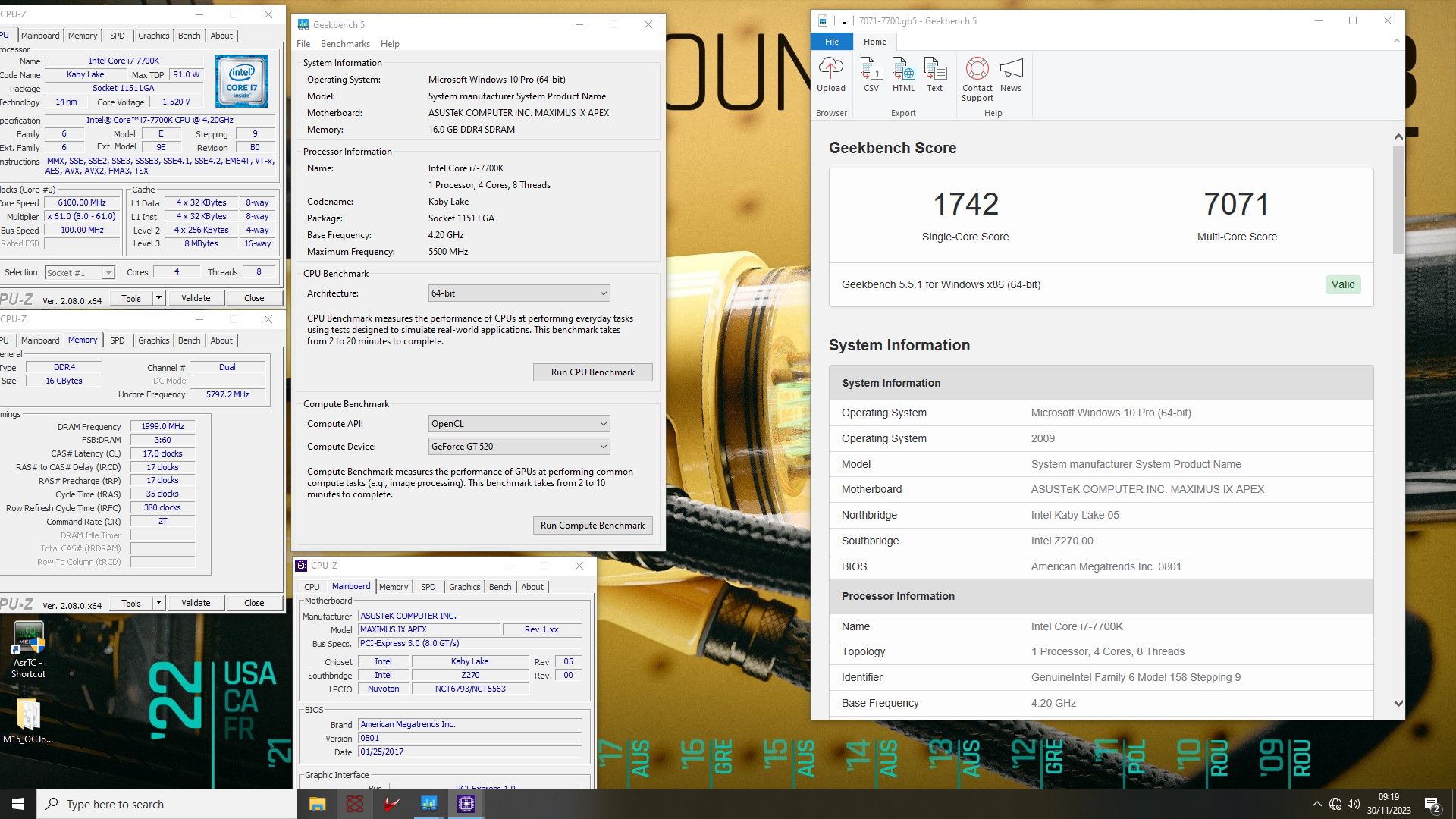
Task: Switch to SPD tab in top CPU-Z window
Action: pyautogui.click(x=117, y=36)
